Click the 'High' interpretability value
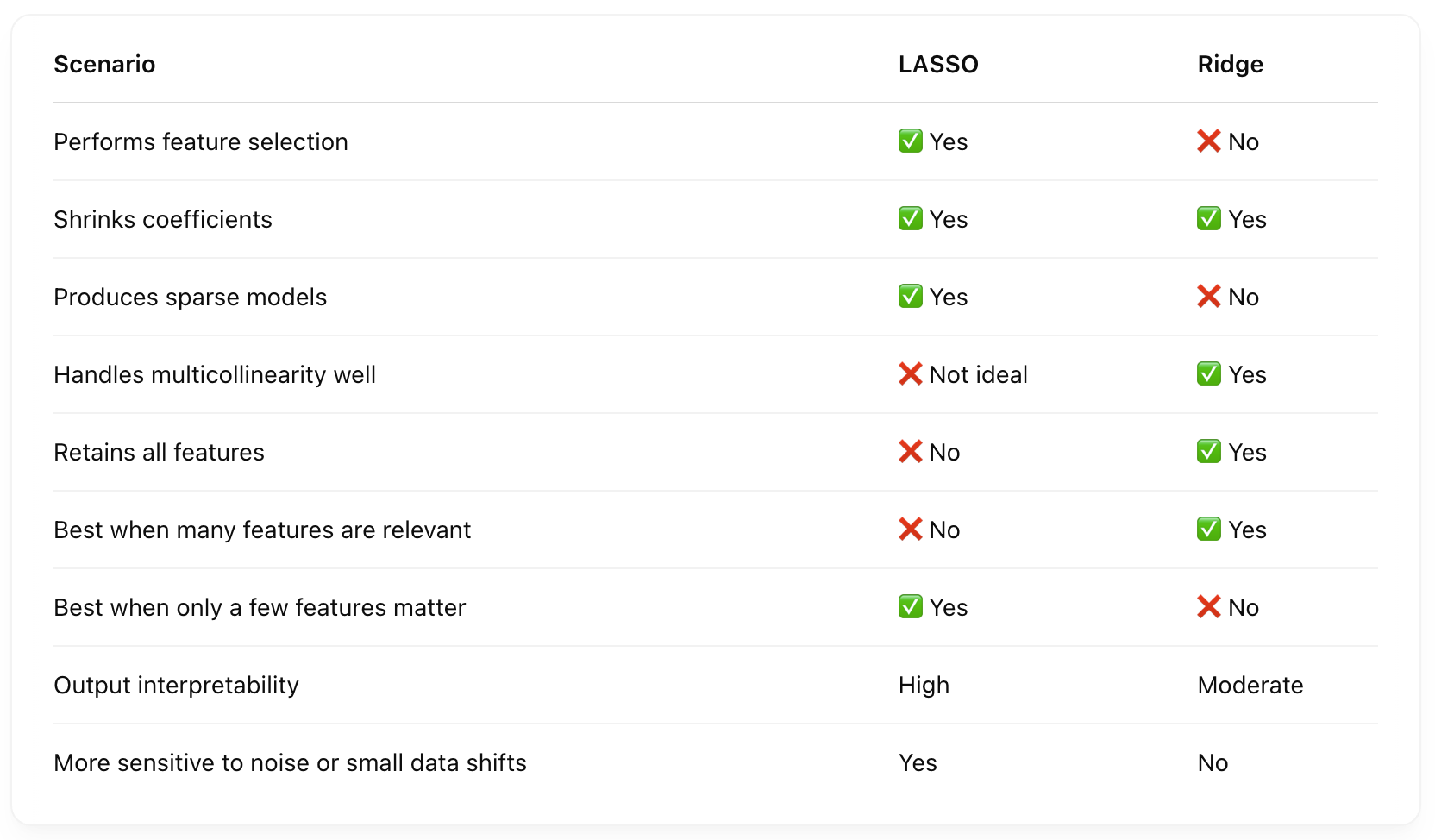The width and height of the screenshot is (1435, 840). pyautogui.click(x=924, y=686)
